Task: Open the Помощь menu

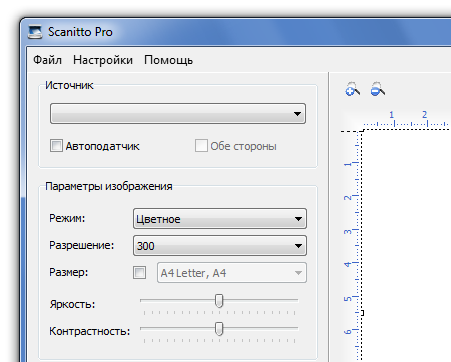Action: (x=168, y=60)
